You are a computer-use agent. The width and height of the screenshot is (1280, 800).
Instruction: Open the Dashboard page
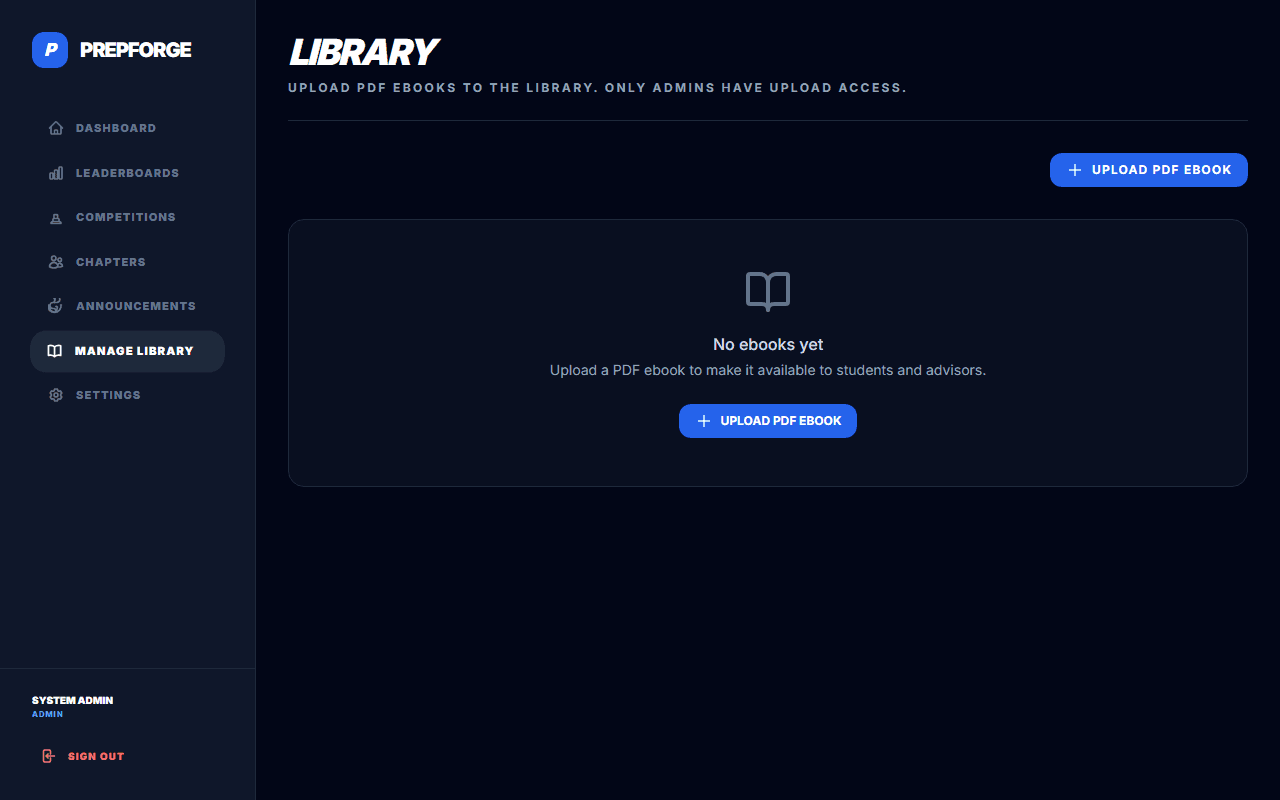(115, 127)
